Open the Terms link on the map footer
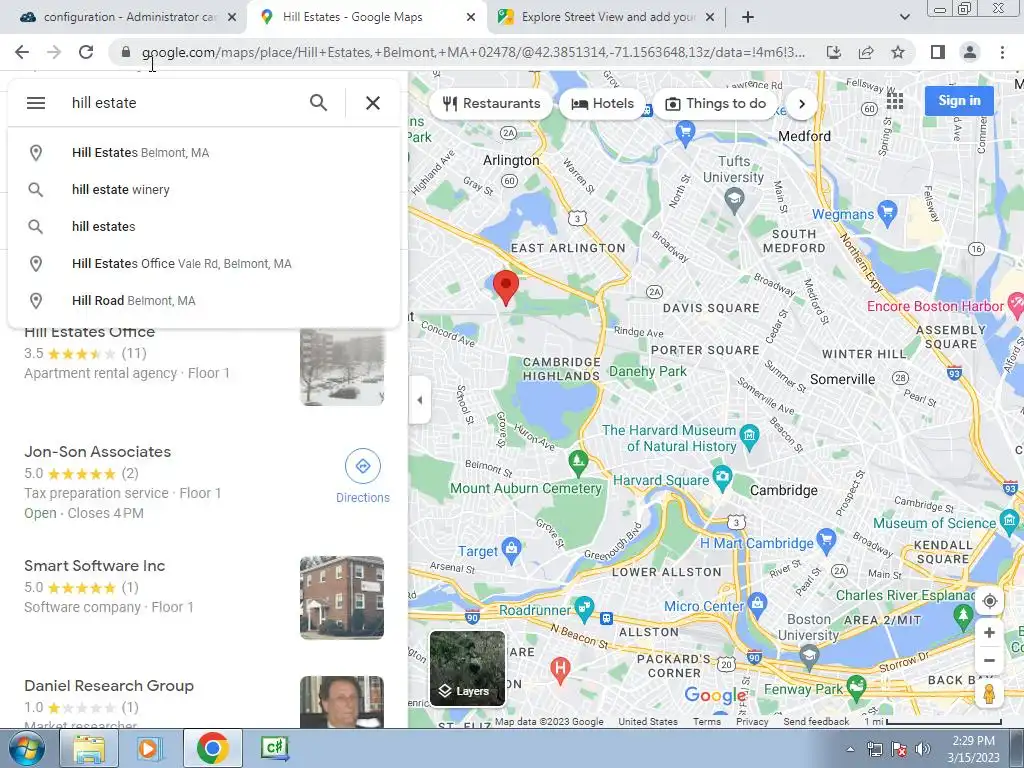This screenshot has width=1024, height=768. (x=707, y=722)
